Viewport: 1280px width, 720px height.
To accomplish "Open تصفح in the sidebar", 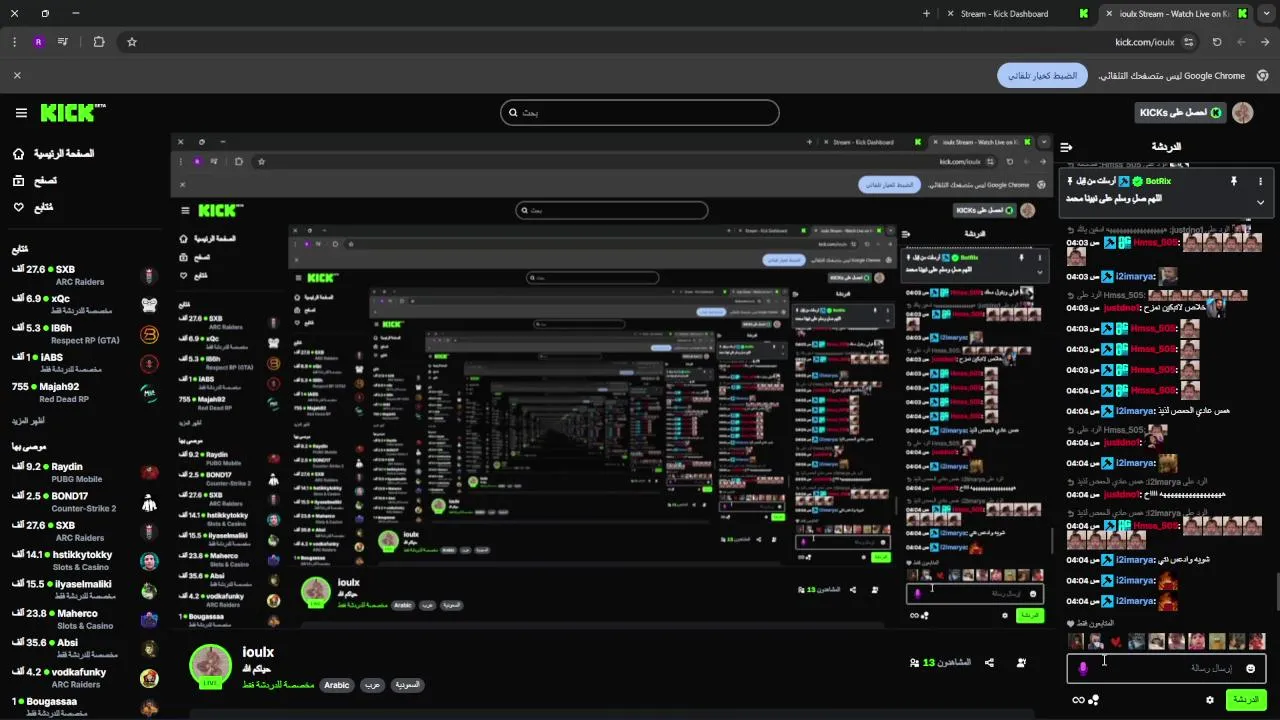I will (x=46, y=181).
